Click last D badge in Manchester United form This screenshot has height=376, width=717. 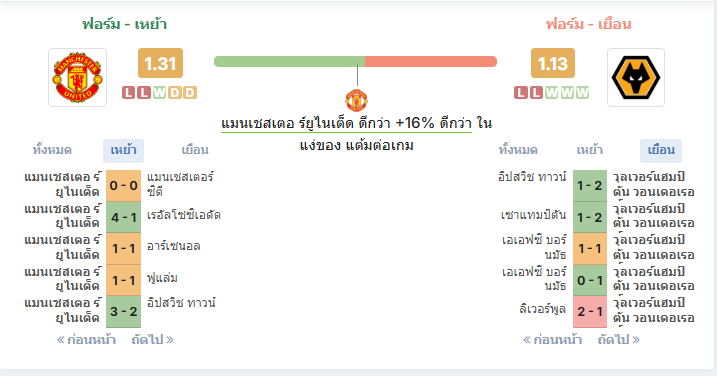190,93
